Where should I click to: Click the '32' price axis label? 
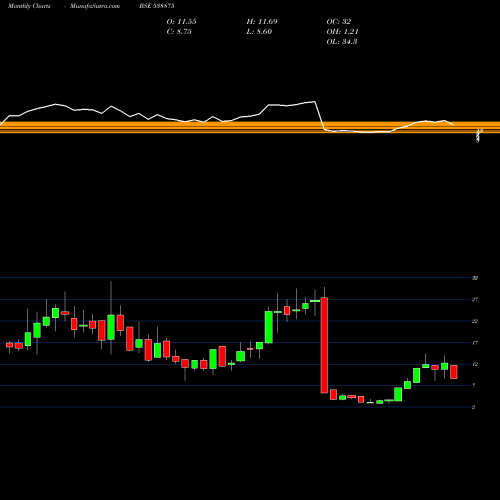[x=475, y=278]
